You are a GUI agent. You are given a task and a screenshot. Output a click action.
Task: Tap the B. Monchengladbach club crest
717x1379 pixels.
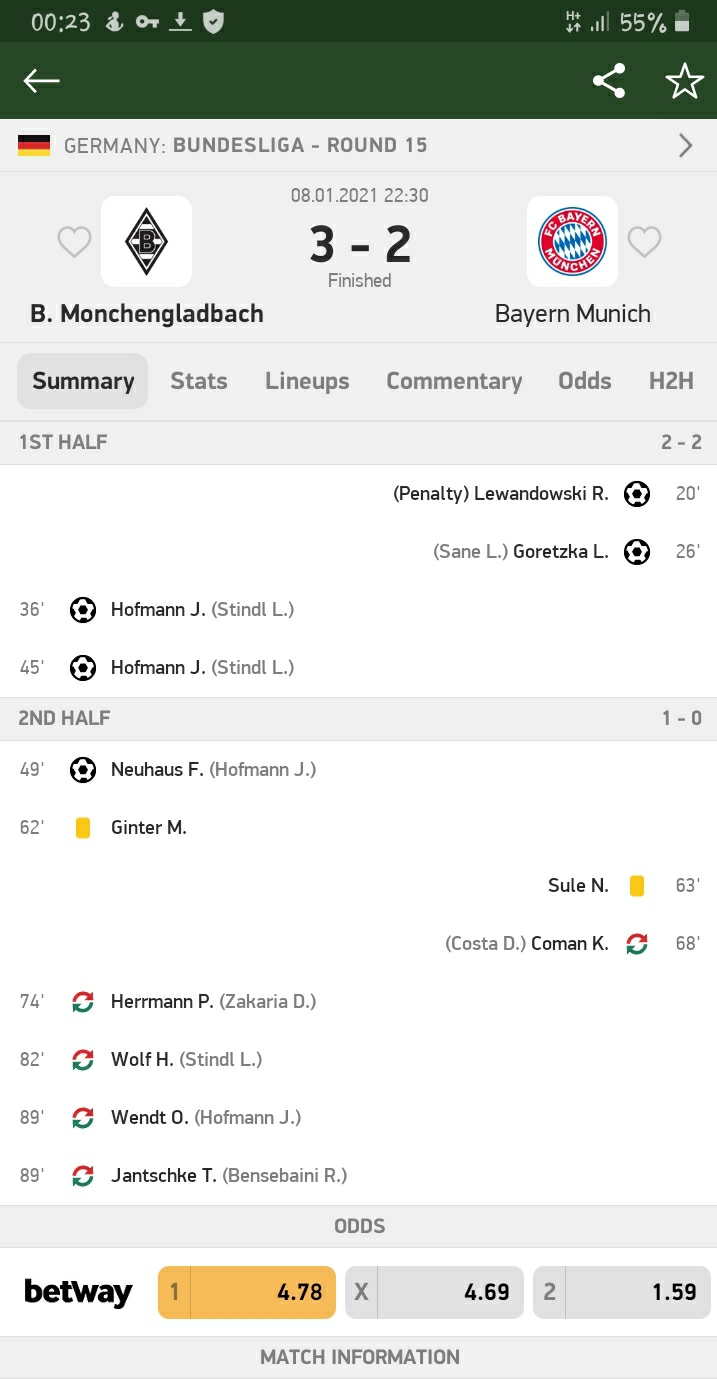146,241
